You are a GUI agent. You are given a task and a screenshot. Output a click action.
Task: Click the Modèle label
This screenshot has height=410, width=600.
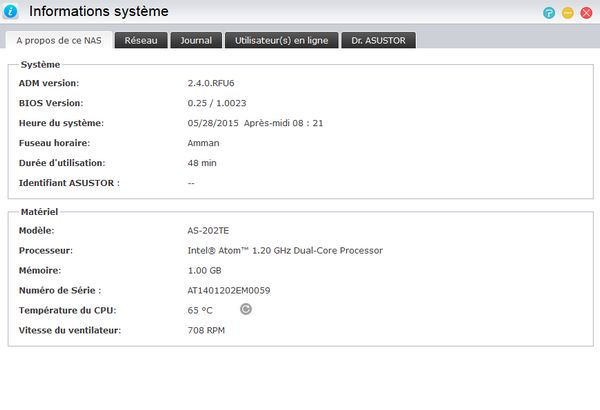coord(36,230)
